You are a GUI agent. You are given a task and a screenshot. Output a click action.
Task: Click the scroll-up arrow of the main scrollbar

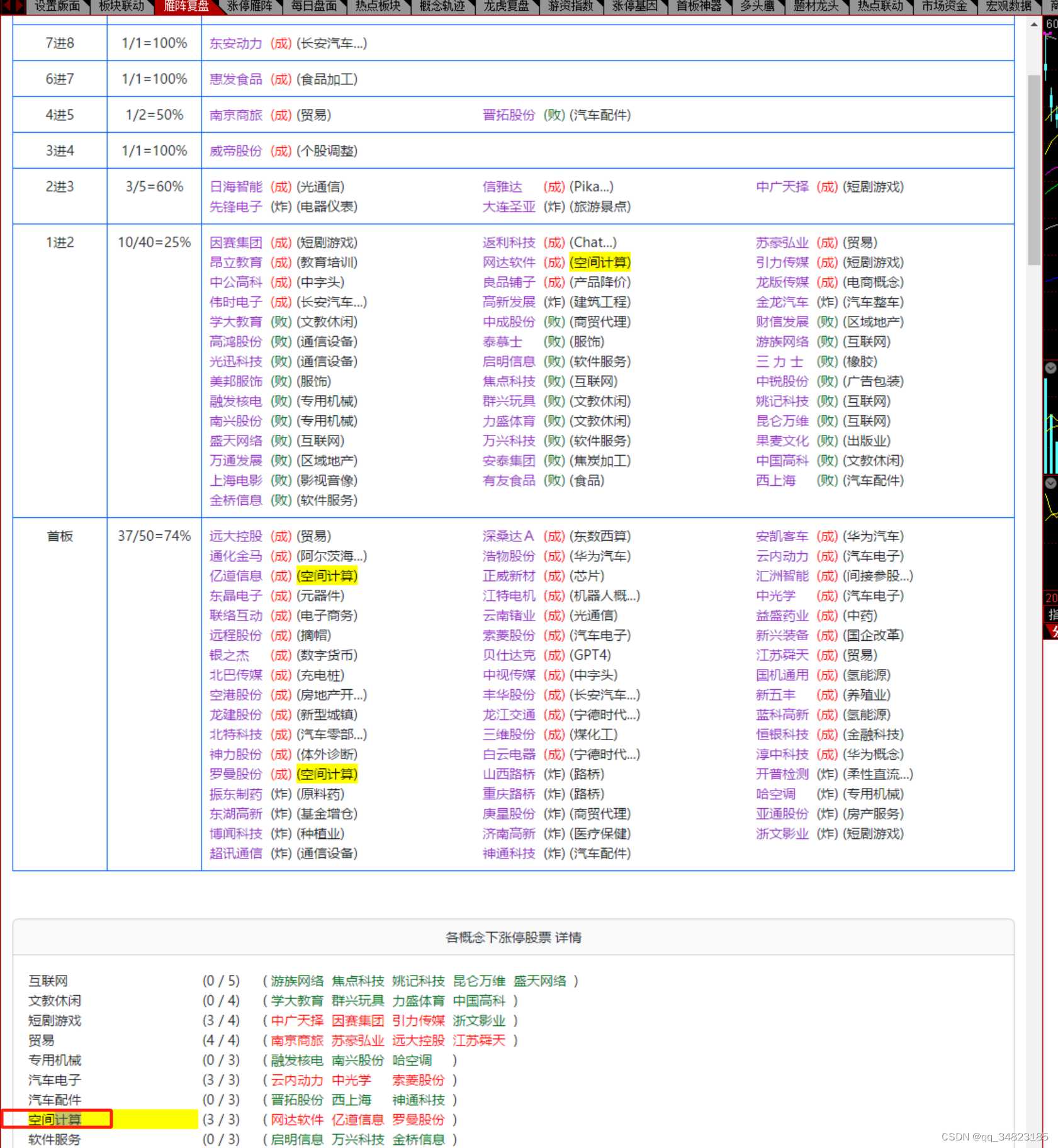pyautogui.click(x=1034, y=24)
